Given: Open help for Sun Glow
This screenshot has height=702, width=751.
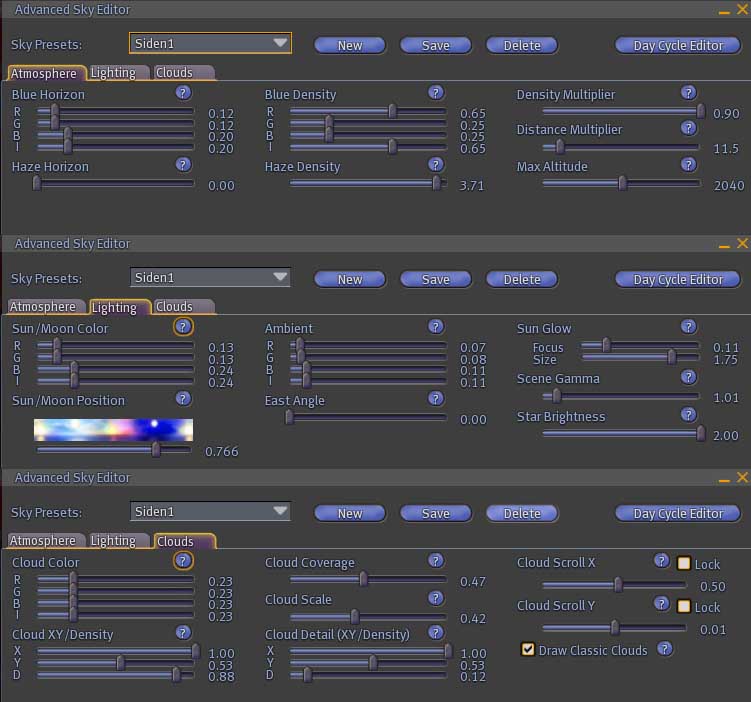Looking at the screenshot, I should point(688,327).
